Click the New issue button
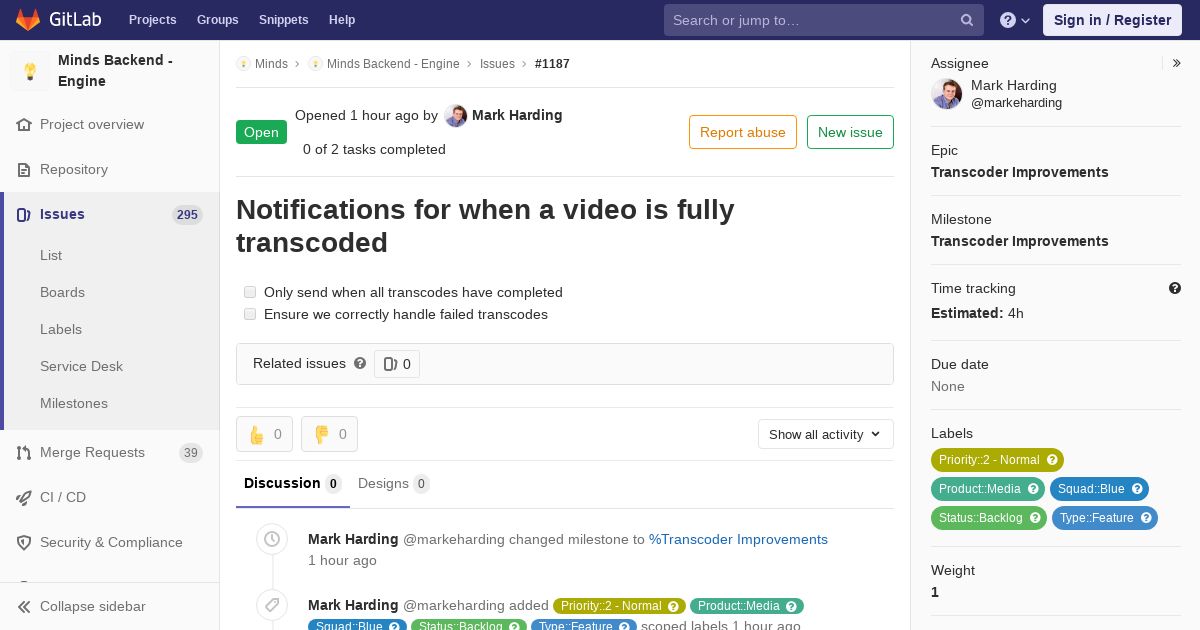The height and width of the screenshot is (630, 1200). pos(850,132)
